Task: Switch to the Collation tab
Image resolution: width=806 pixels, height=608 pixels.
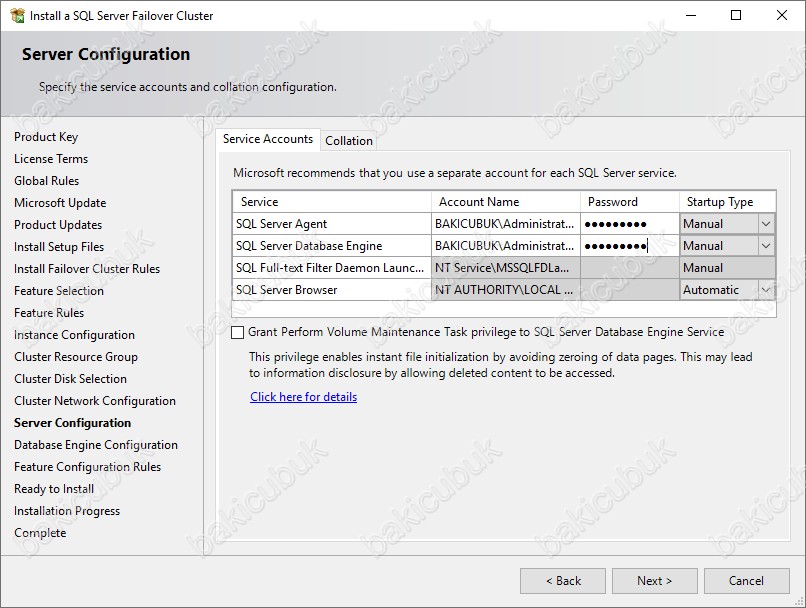Action: point(349,141)
